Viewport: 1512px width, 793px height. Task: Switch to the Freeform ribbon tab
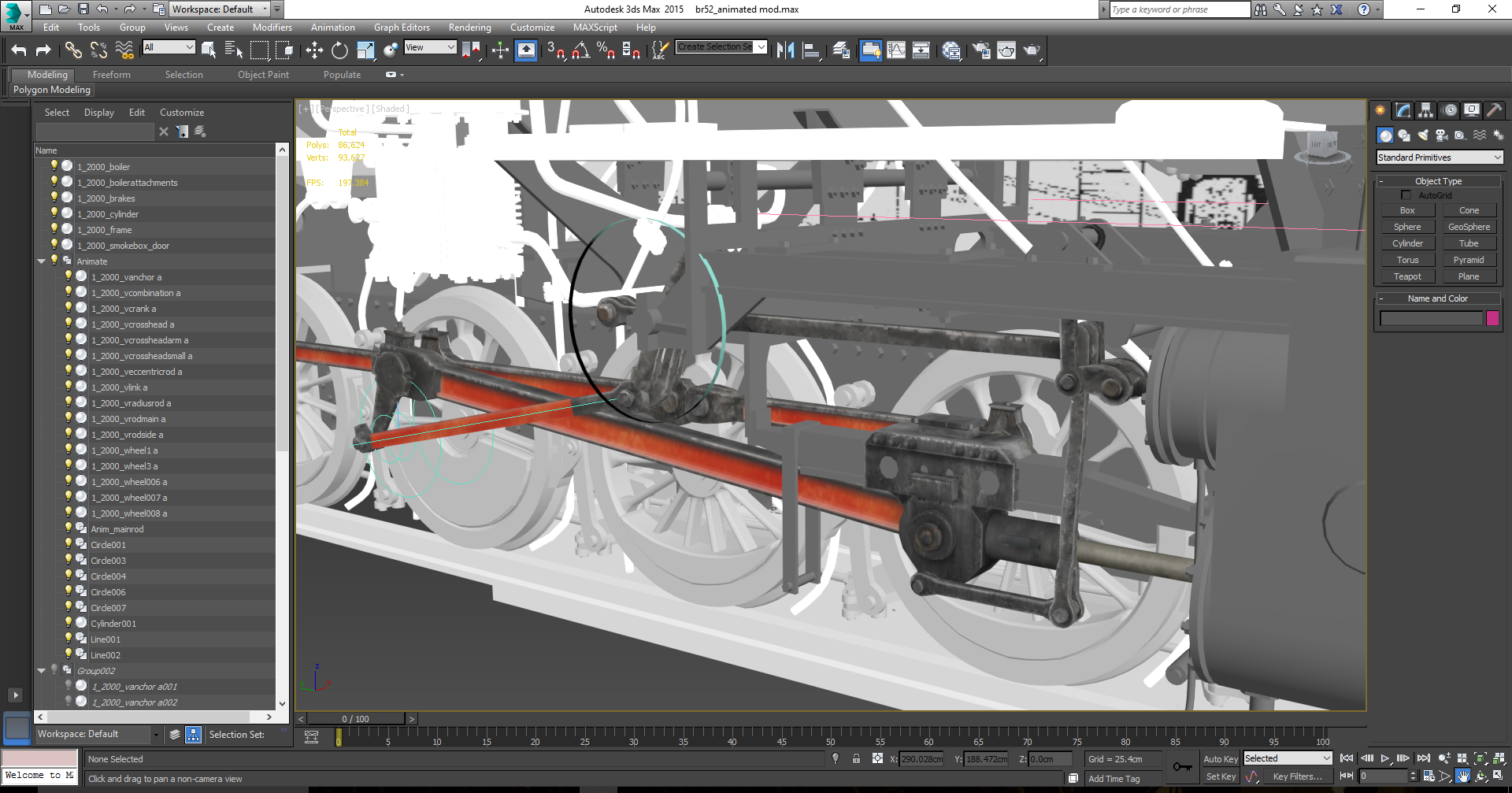tap(112, 75)
